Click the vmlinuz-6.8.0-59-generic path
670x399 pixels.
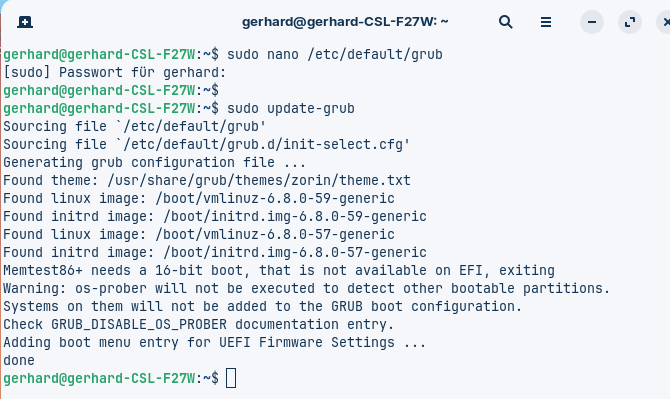click(x=275, y=198)
